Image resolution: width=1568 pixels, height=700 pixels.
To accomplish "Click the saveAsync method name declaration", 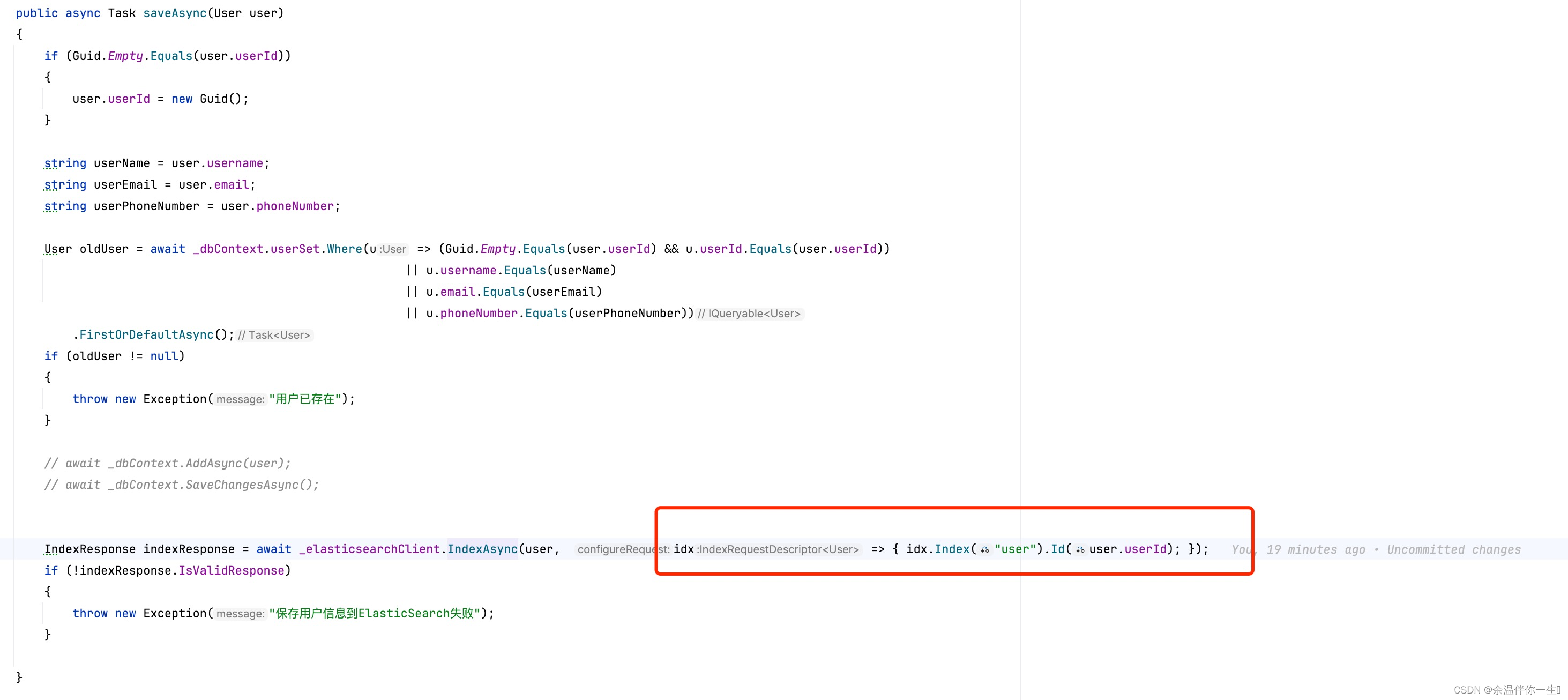I will point(175,13).
